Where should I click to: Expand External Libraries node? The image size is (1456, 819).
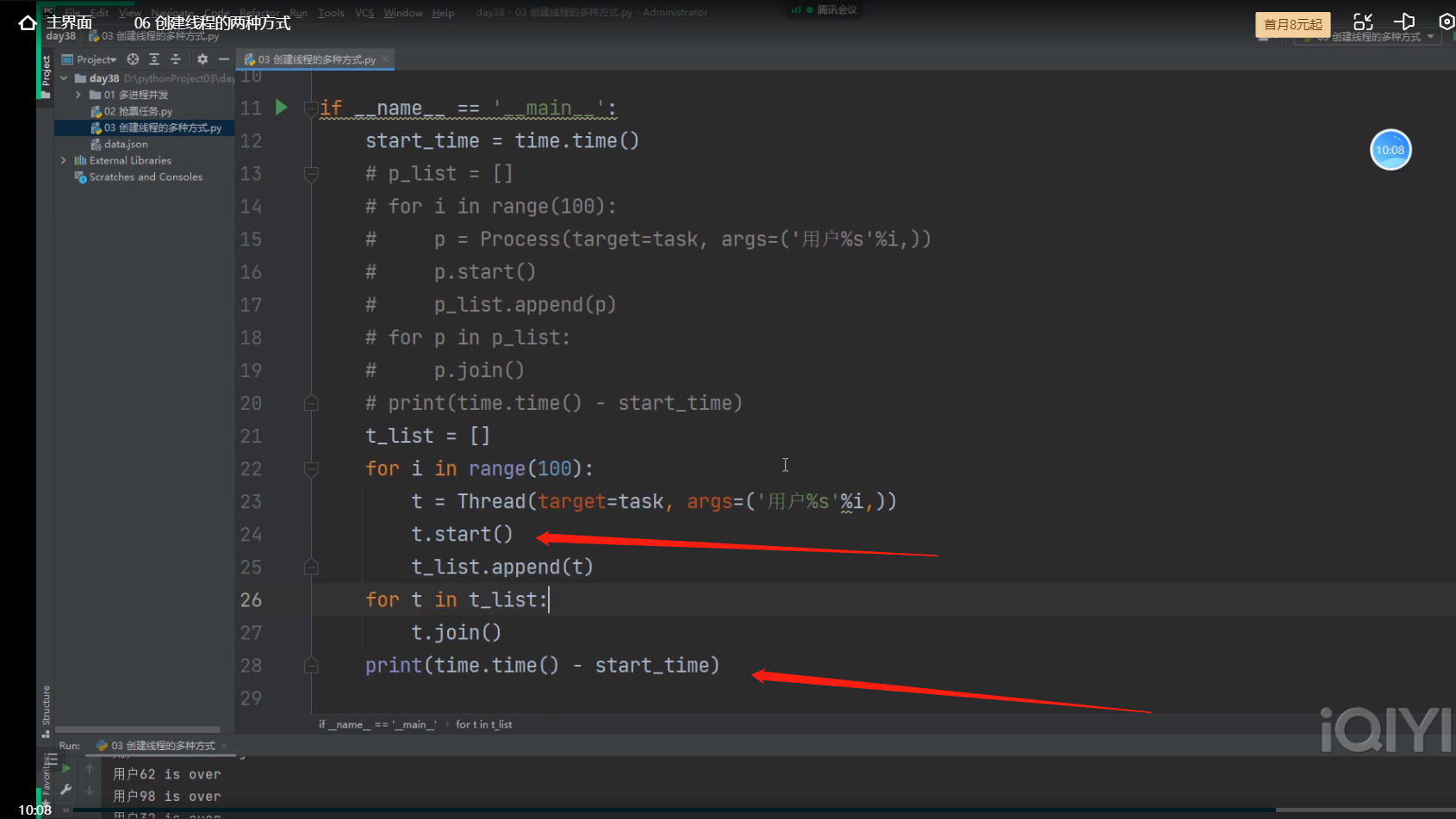point(64,160)
